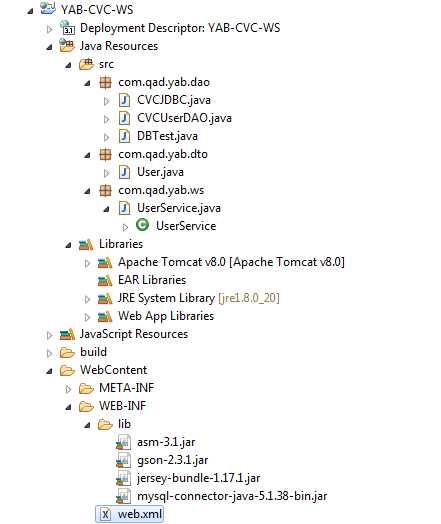Collapse the com.qad.yab.dao package
The width and height of the screenshot is (441, 524).
tap(88, 83)
